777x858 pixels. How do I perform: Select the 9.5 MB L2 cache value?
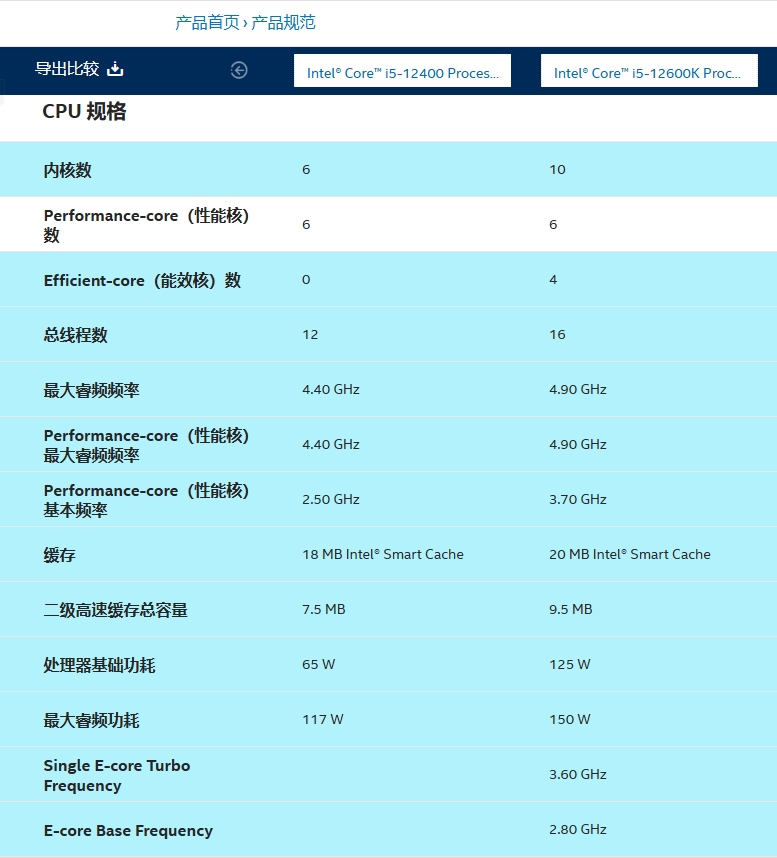pos(571,609)
